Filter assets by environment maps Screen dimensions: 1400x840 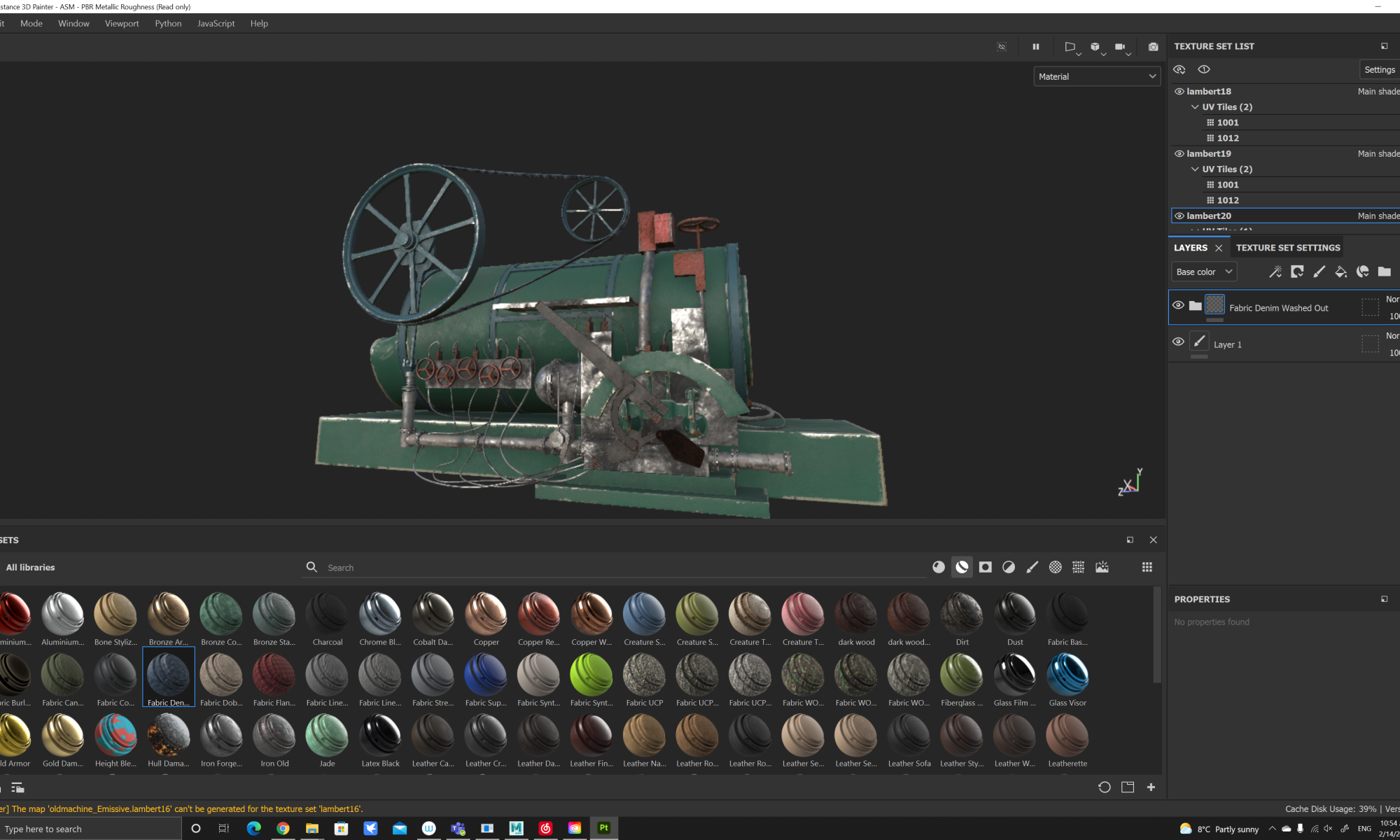(x=1102, y=567)
